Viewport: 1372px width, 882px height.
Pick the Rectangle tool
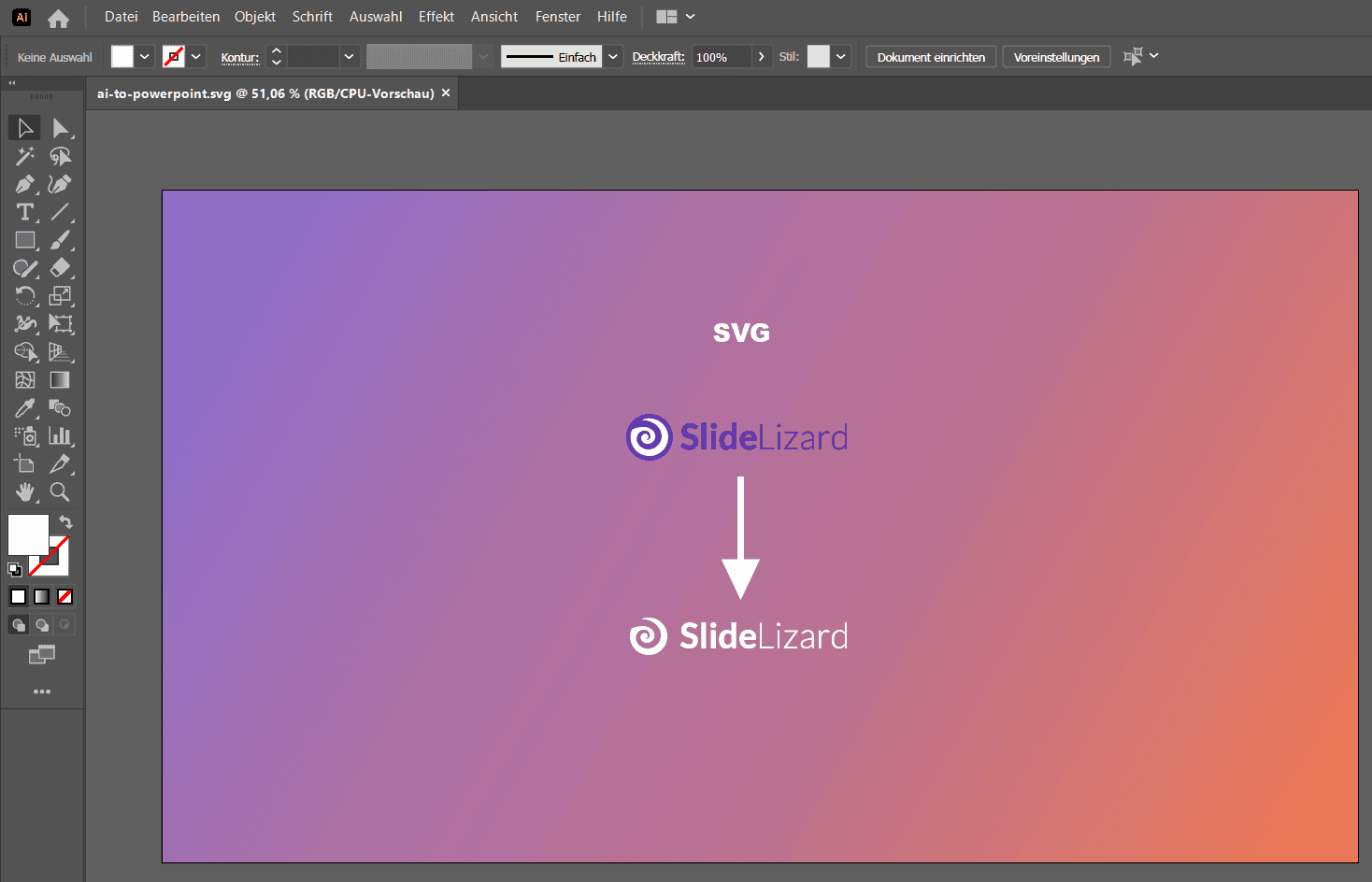point(24,240)
